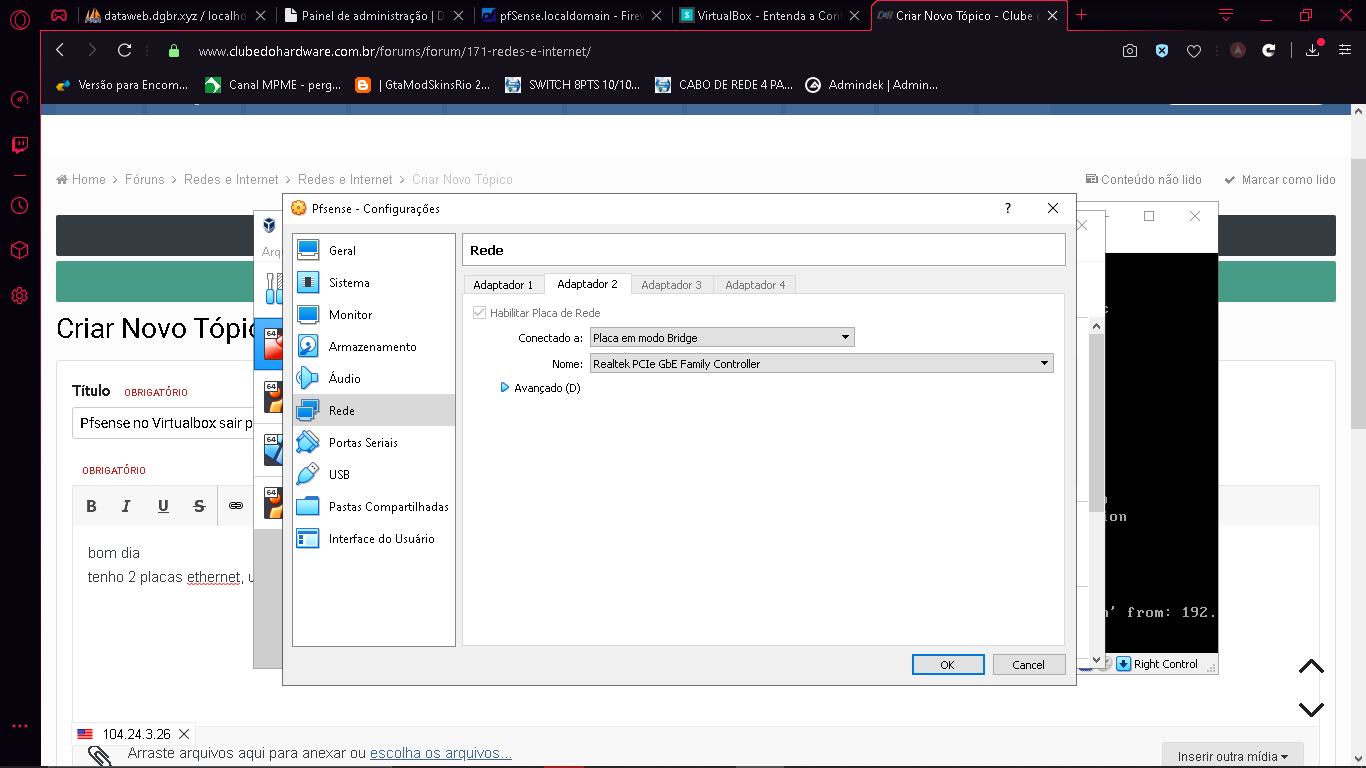The height and width of the screenshot is (768, 1366).
Task: Go to Fóruns breadcrumb link
Action: coord(145,180)
